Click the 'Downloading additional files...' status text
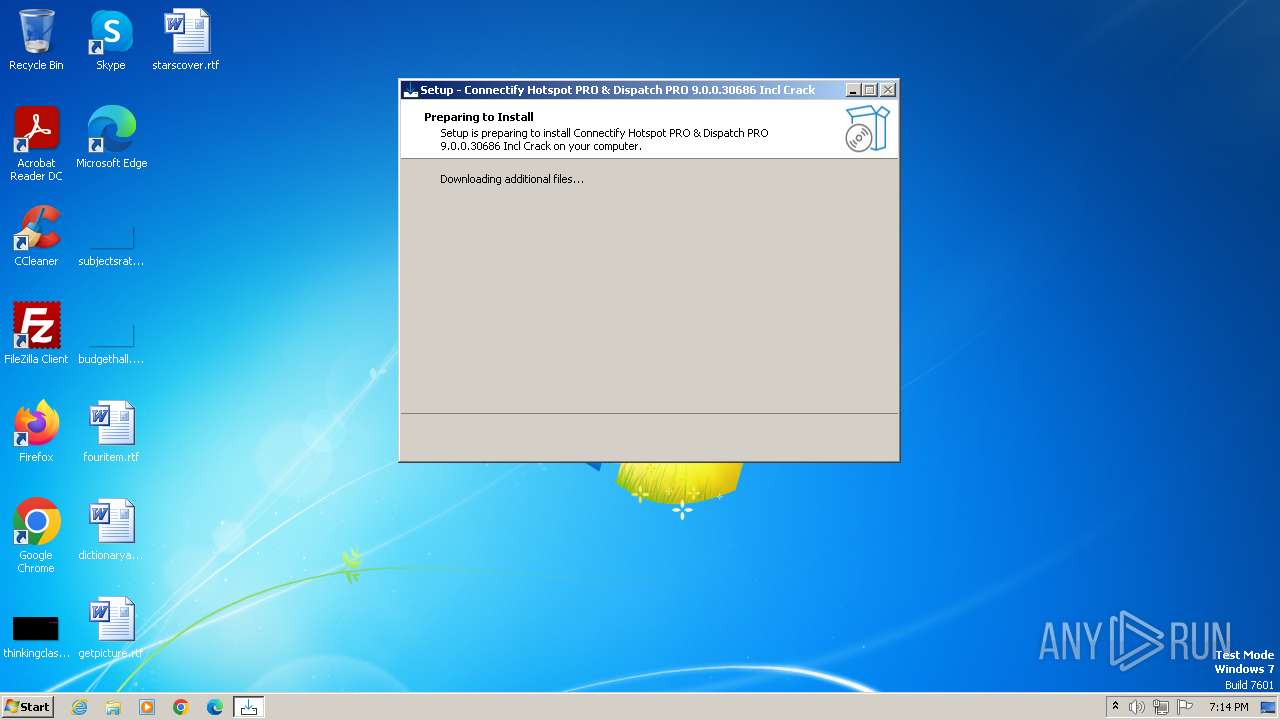This screenshot has width=1280, height=720. (x=512, y=179)
